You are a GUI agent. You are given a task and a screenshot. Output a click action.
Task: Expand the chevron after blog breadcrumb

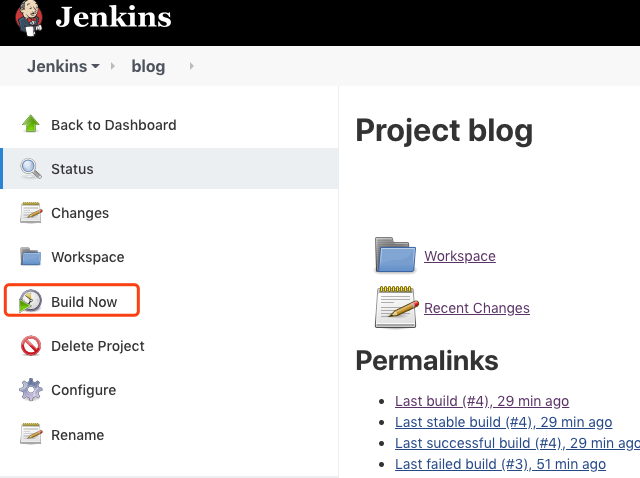coord(192,66)
